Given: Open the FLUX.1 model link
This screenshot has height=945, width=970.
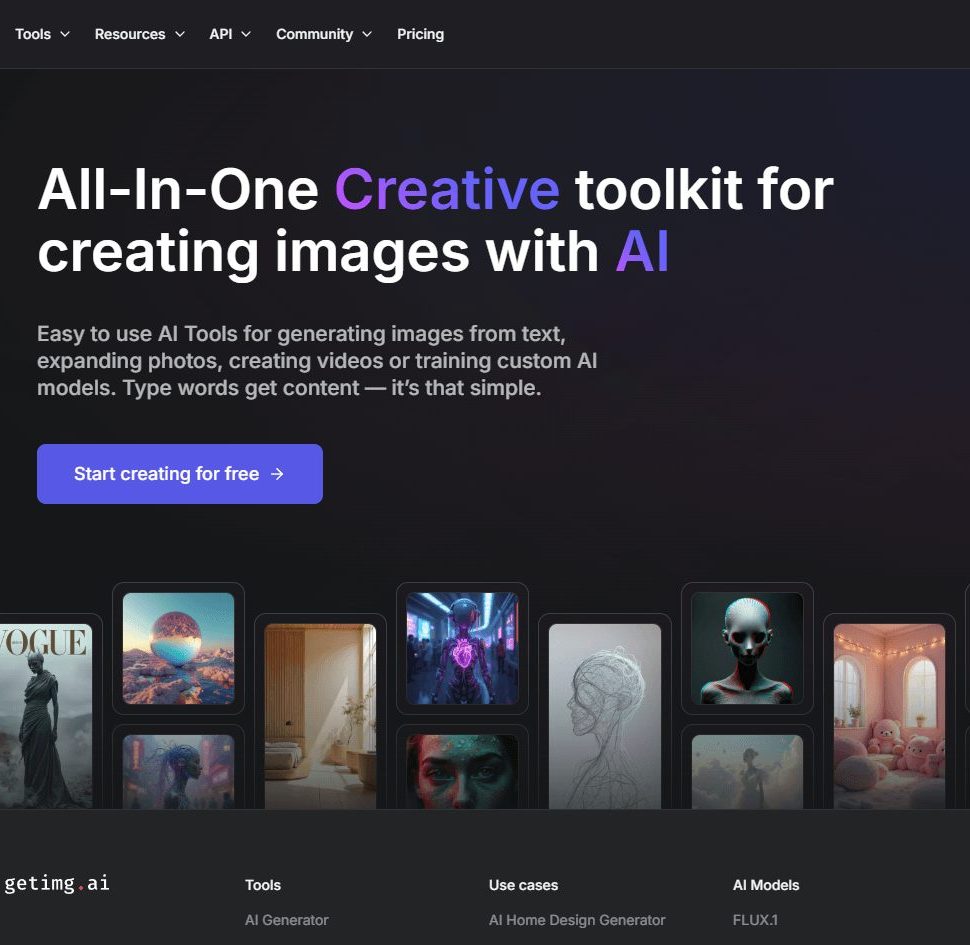Looking at the screenshot, I should coord(755,920).
